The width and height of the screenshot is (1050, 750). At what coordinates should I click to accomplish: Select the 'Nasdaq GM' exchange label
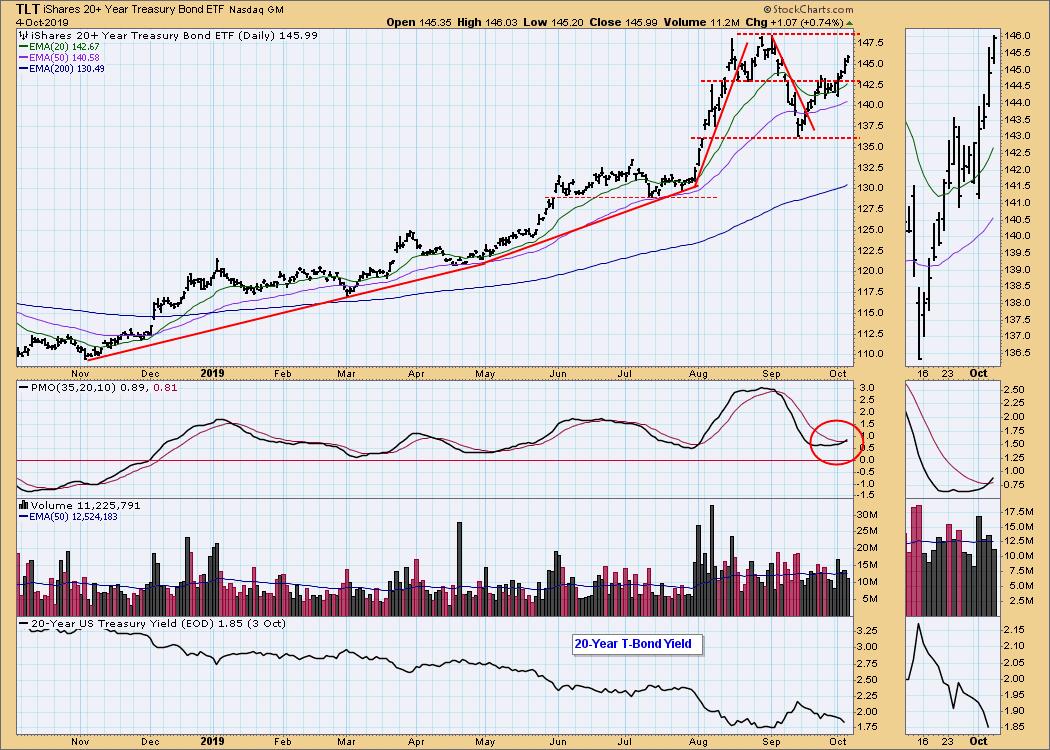(256, 10)
